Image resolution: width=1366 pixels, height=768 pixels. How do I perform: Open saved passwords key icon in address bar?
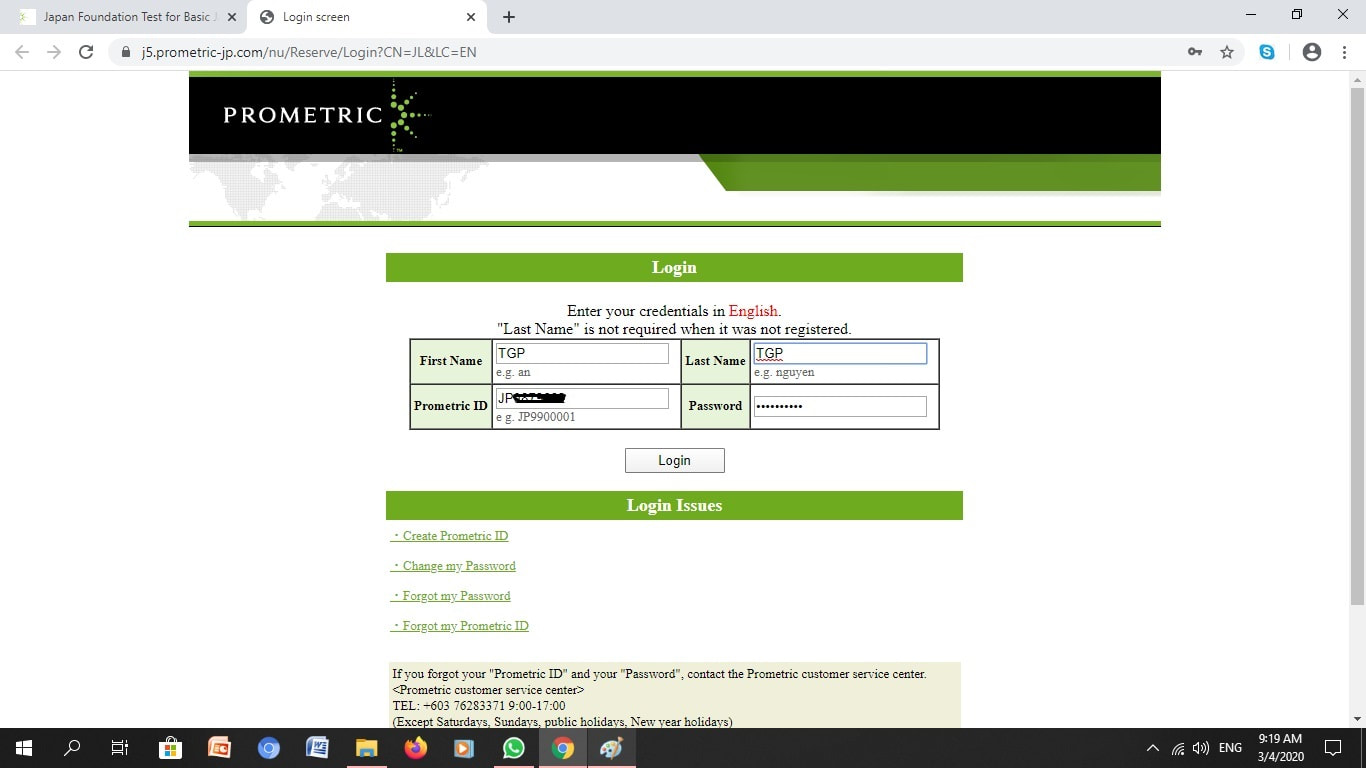point(1195,52)
